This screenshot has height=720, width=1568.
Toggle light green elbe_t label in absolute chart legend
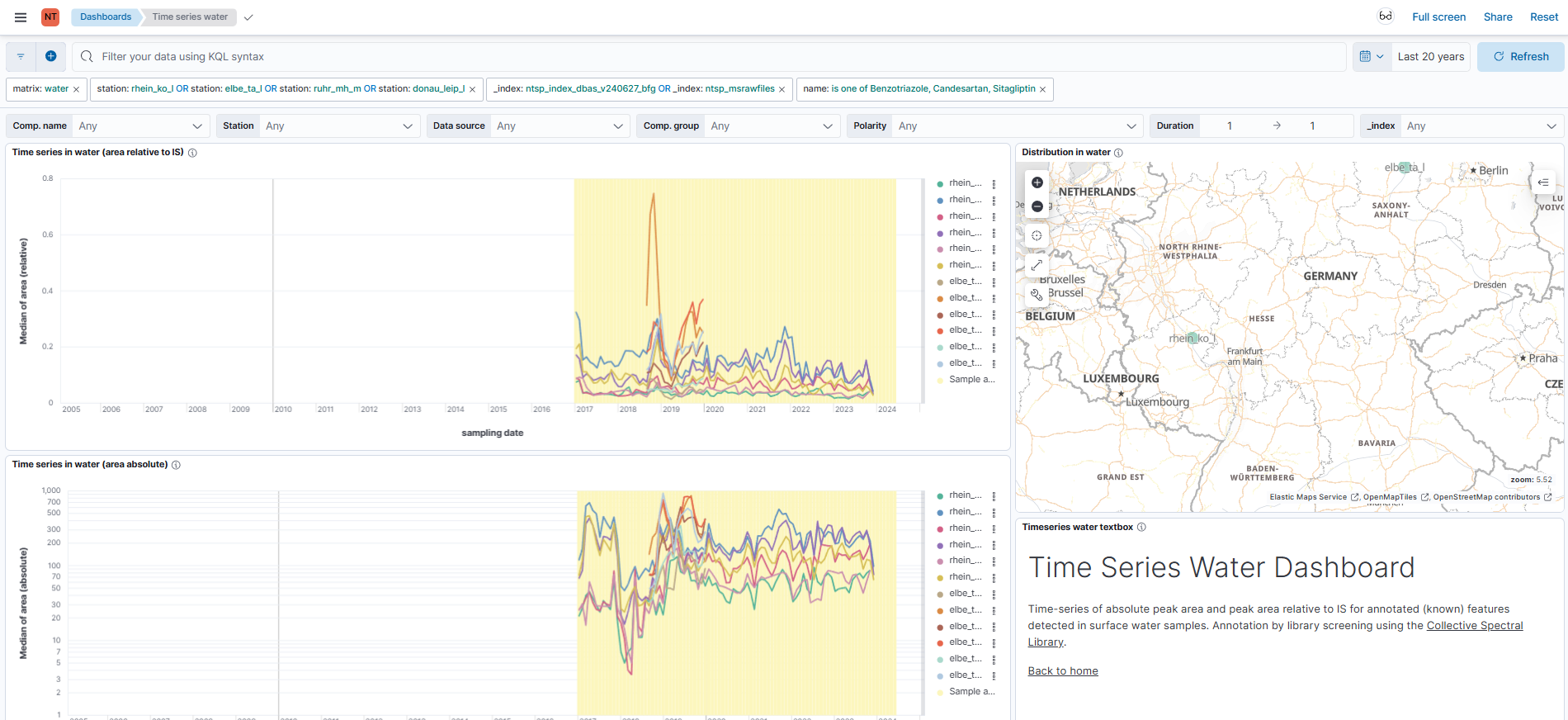965,659
